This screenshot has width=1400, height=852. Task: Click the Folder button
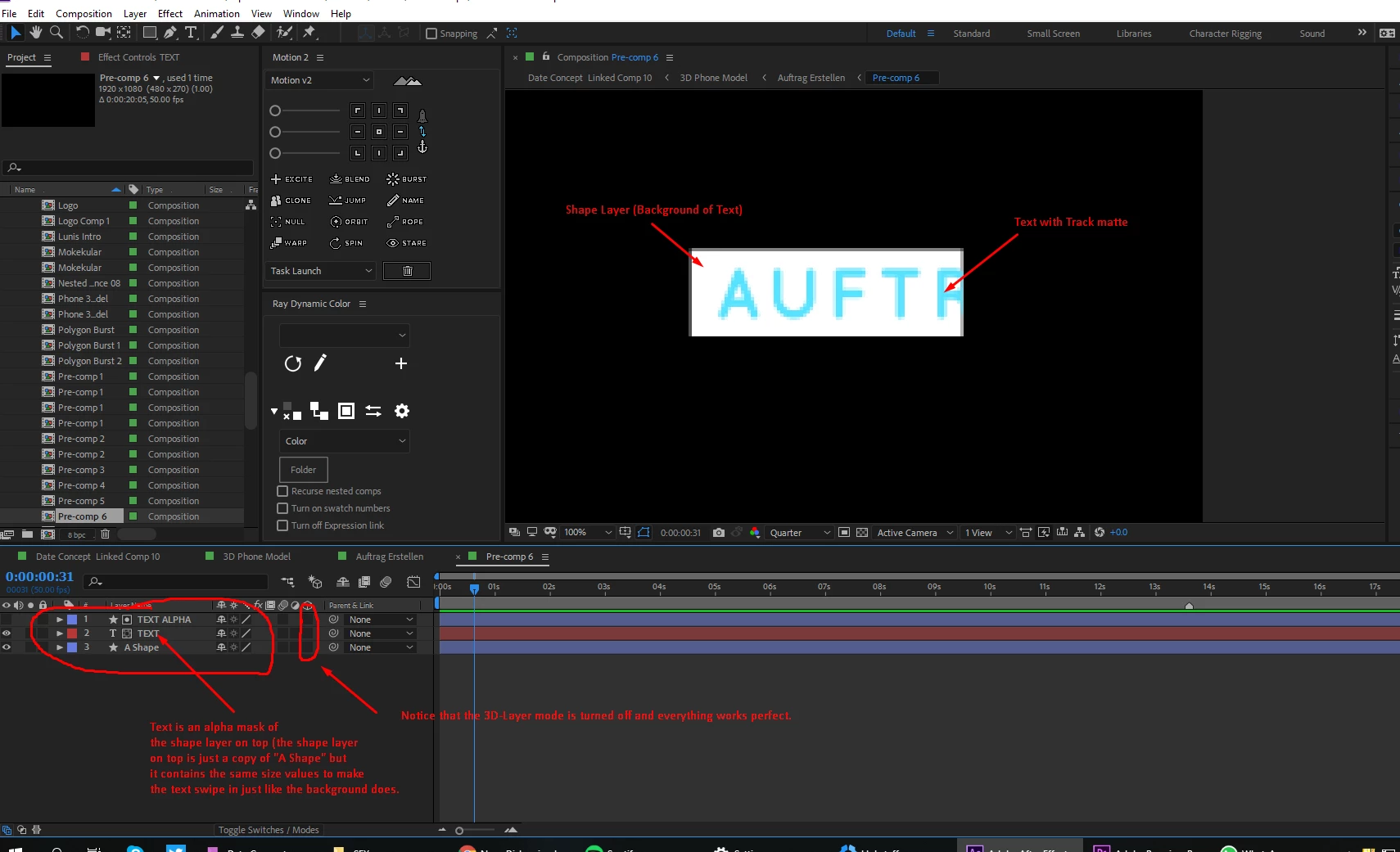pyautogui.click(x=303, y=470)
